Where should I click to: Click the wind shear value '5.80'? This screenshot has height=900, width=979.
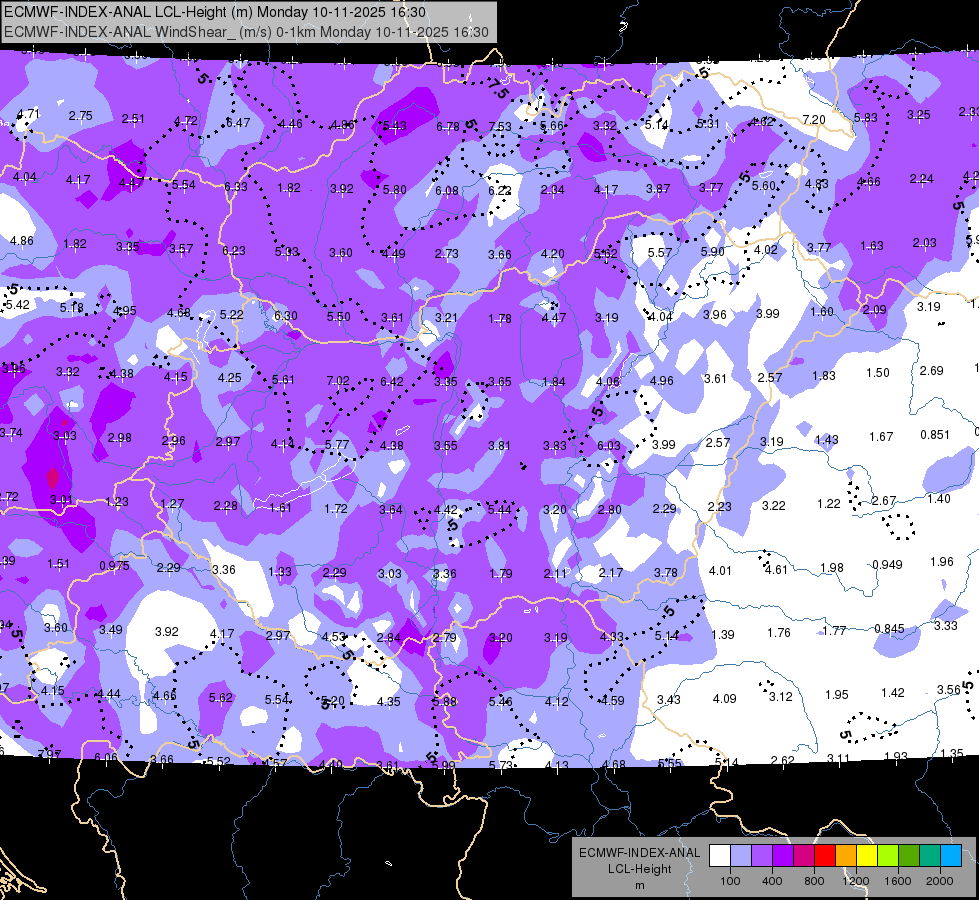point(395,189)
